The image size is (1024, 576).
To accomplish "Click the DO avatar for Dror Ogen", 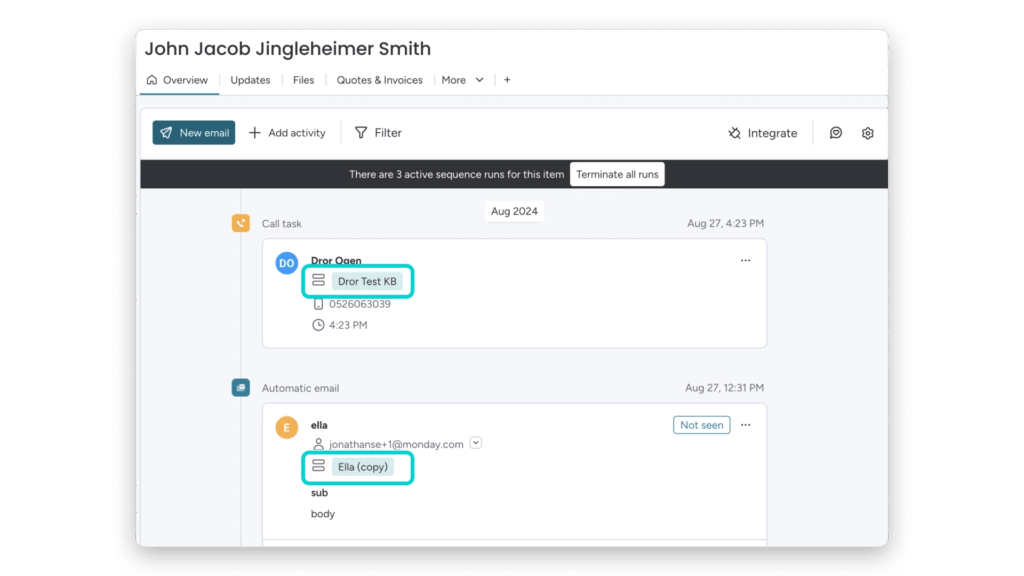I will click(287, 263).
